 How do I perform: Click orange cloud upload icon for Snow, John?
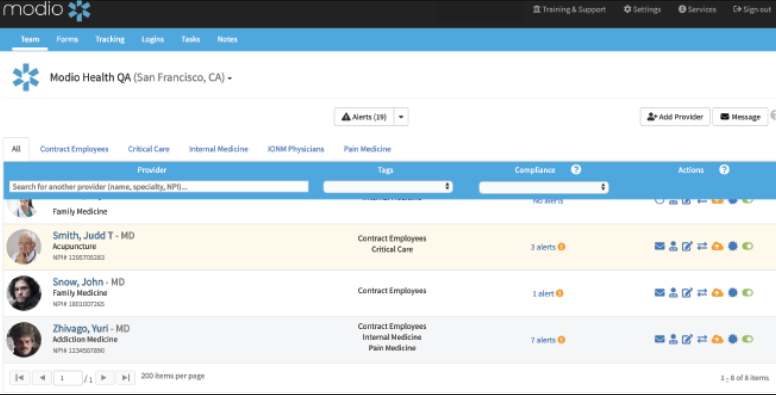tap(717, 293)
